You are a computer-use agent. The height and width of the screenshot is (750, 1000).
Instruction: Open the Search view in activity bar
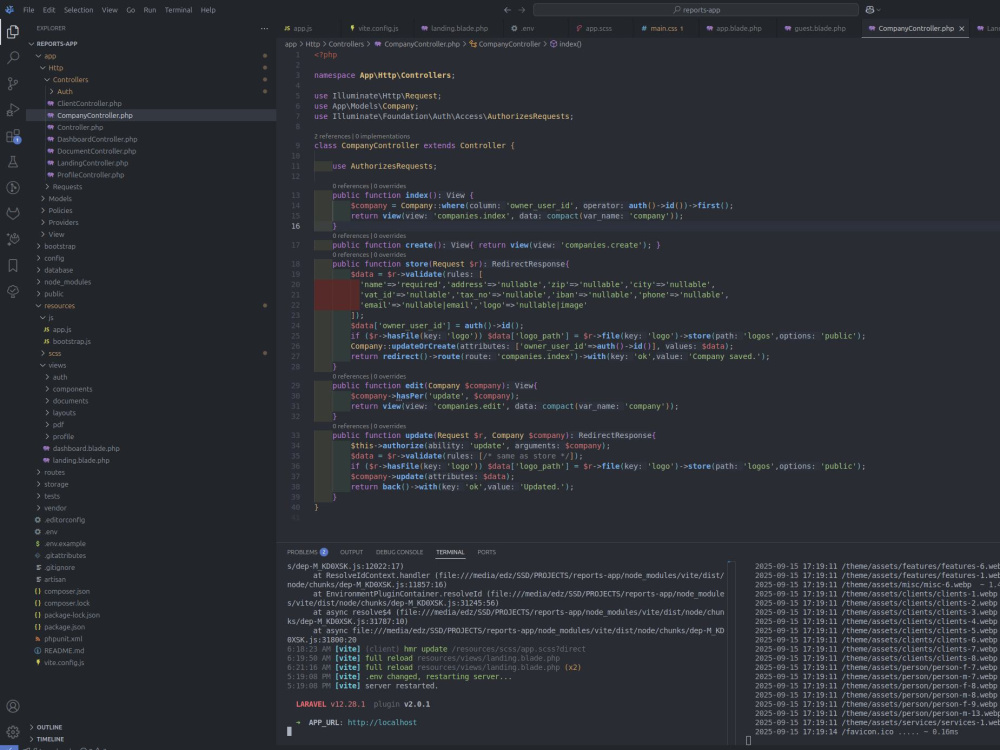click(13, 58)
